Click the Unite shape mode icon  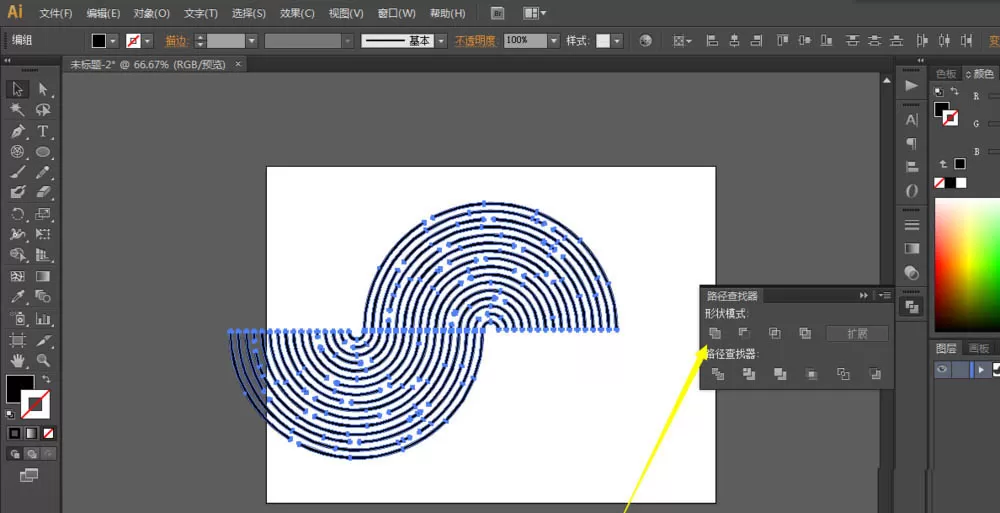click(x=715, y=333)
